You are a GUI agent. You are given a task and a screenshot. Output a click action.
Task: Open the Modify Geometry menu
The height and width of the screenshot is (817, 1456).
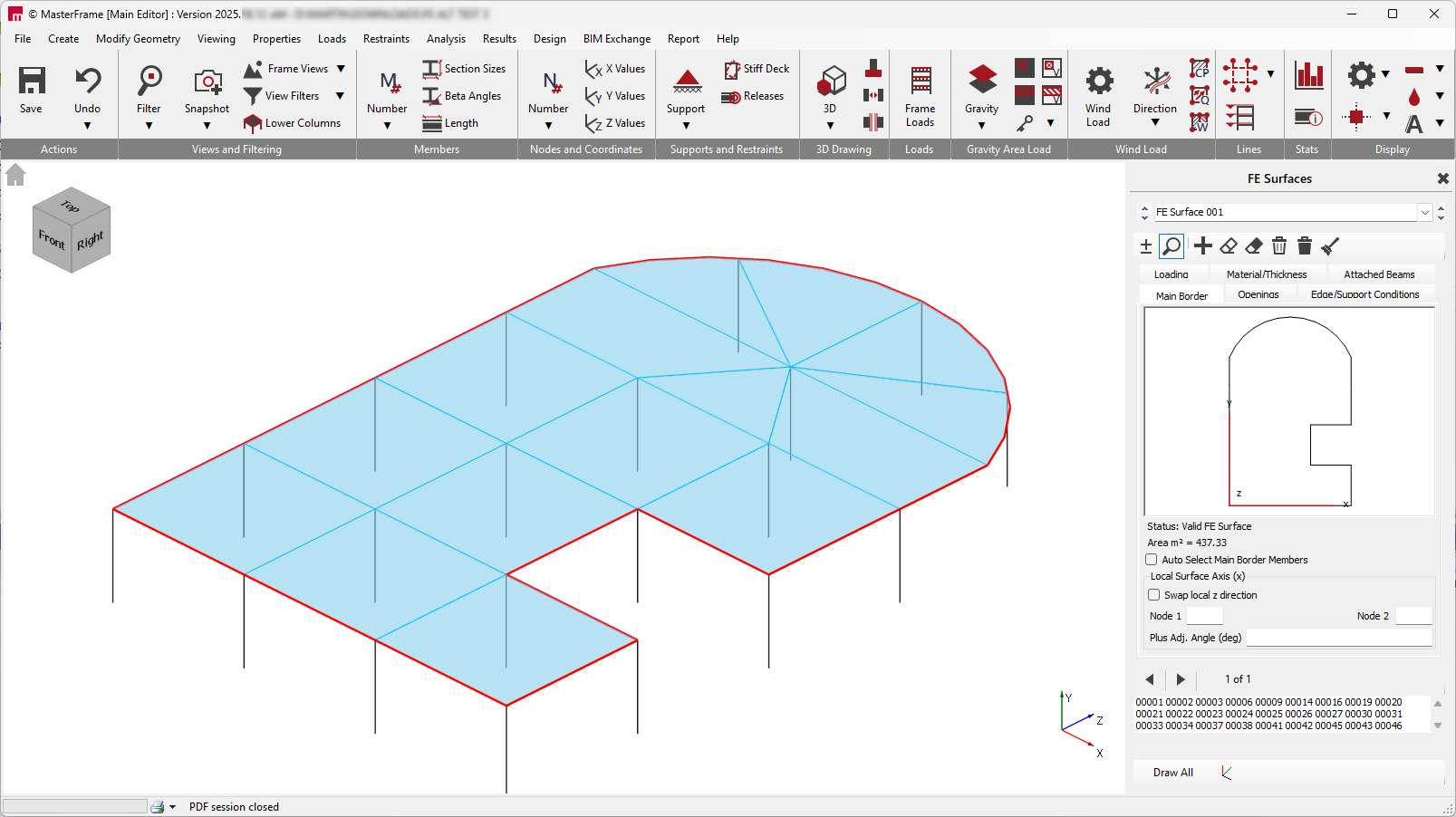138,39
